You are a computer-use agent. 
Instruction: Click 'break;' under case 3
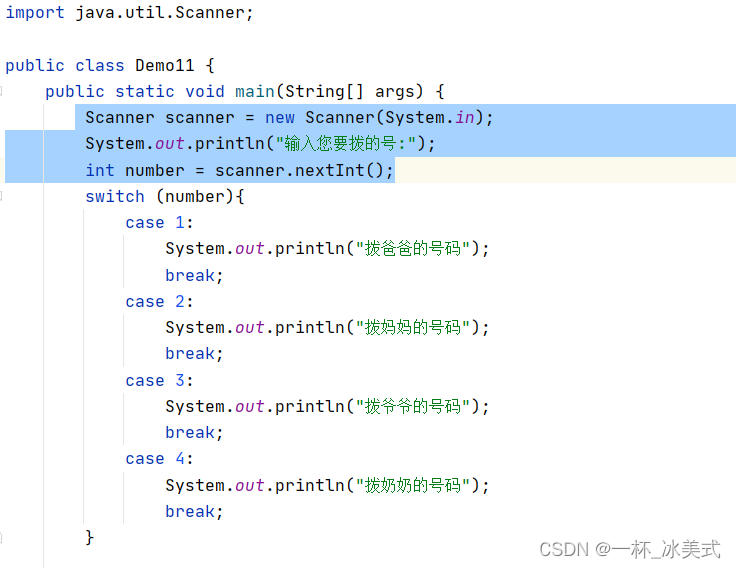click(x=194, y=432)
